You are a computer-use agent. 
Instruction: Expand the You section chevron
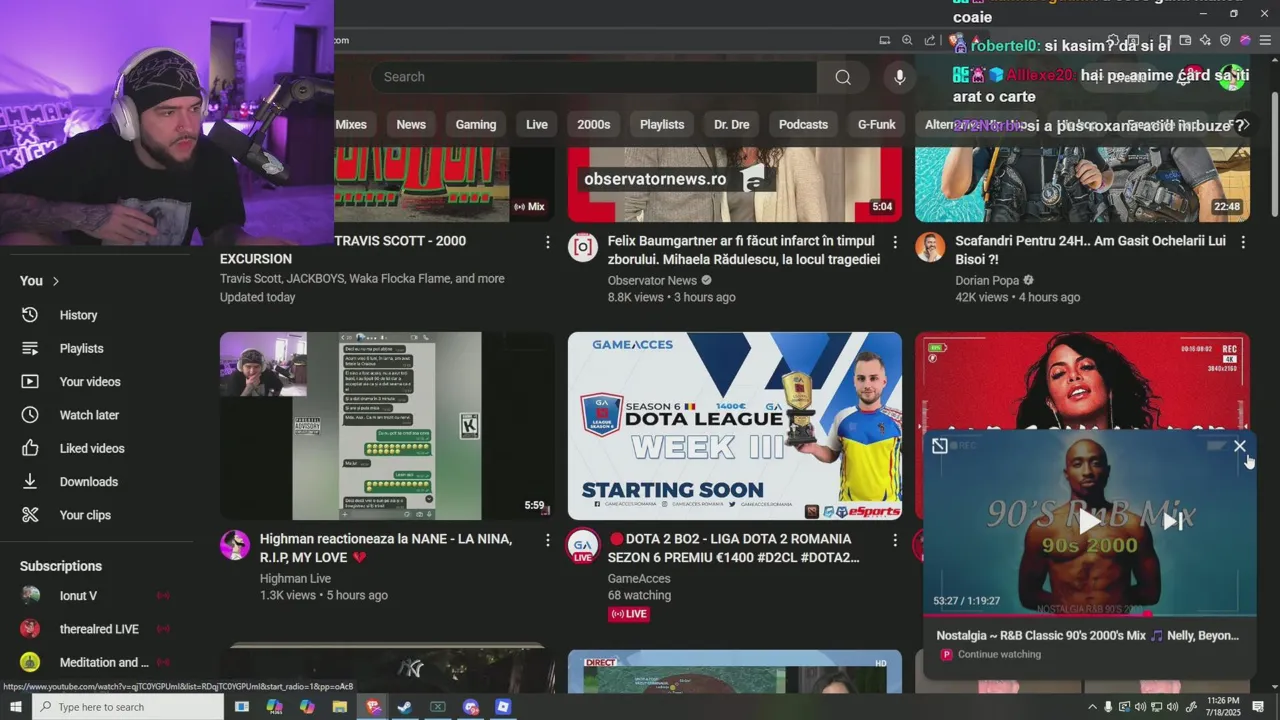pyautogui.click(x=56, y=281)
